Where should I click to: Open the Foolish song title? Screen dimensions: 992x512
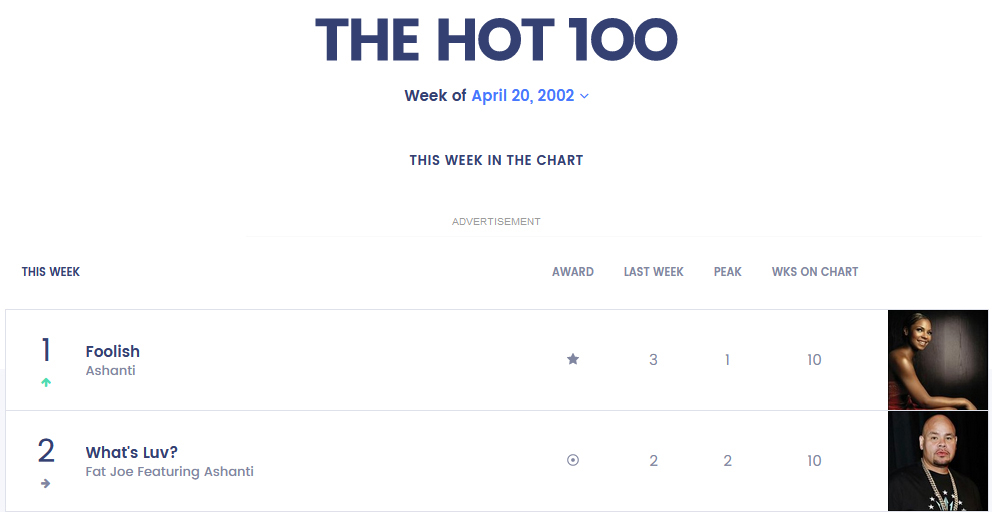[x=113, y=351]
